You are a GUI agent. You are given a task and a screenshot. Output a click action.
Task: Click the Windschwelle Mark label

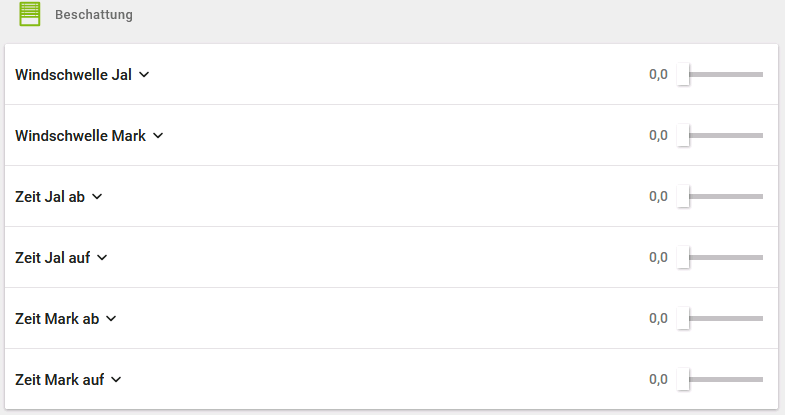click(x=81, y=135)
